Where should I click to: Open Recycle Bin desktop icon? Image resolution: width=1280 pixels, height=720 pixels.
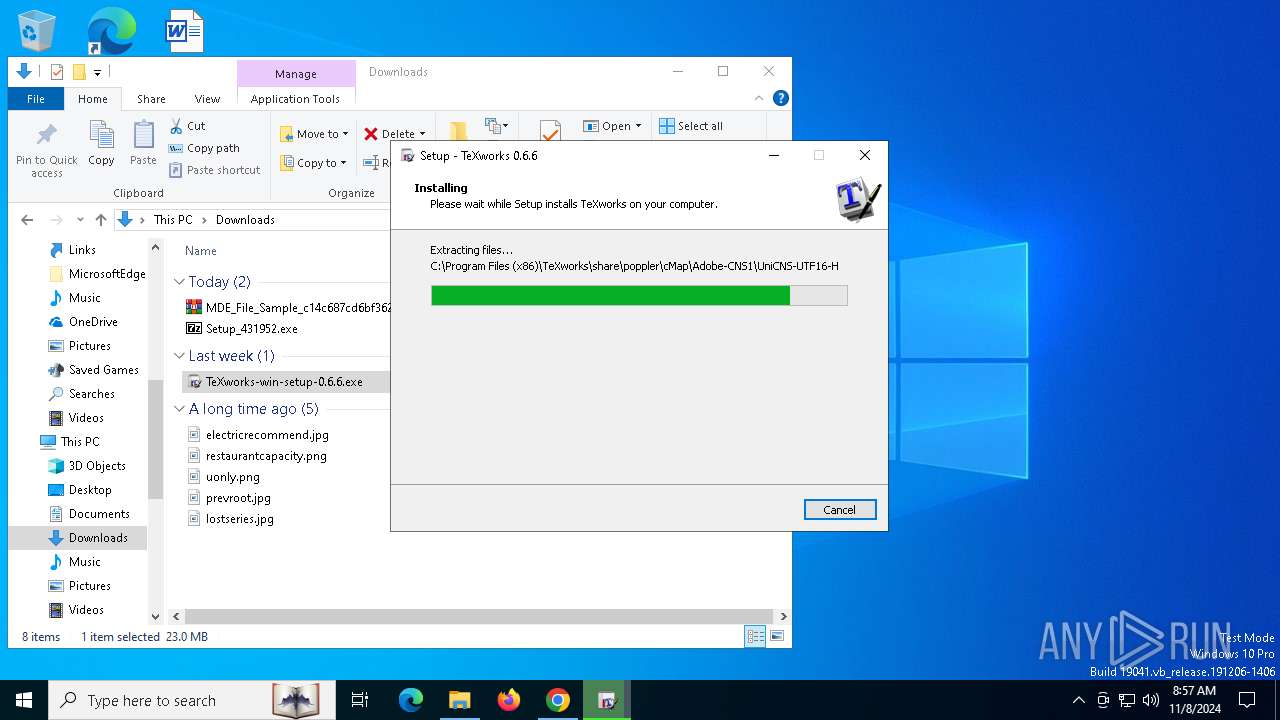37,31
